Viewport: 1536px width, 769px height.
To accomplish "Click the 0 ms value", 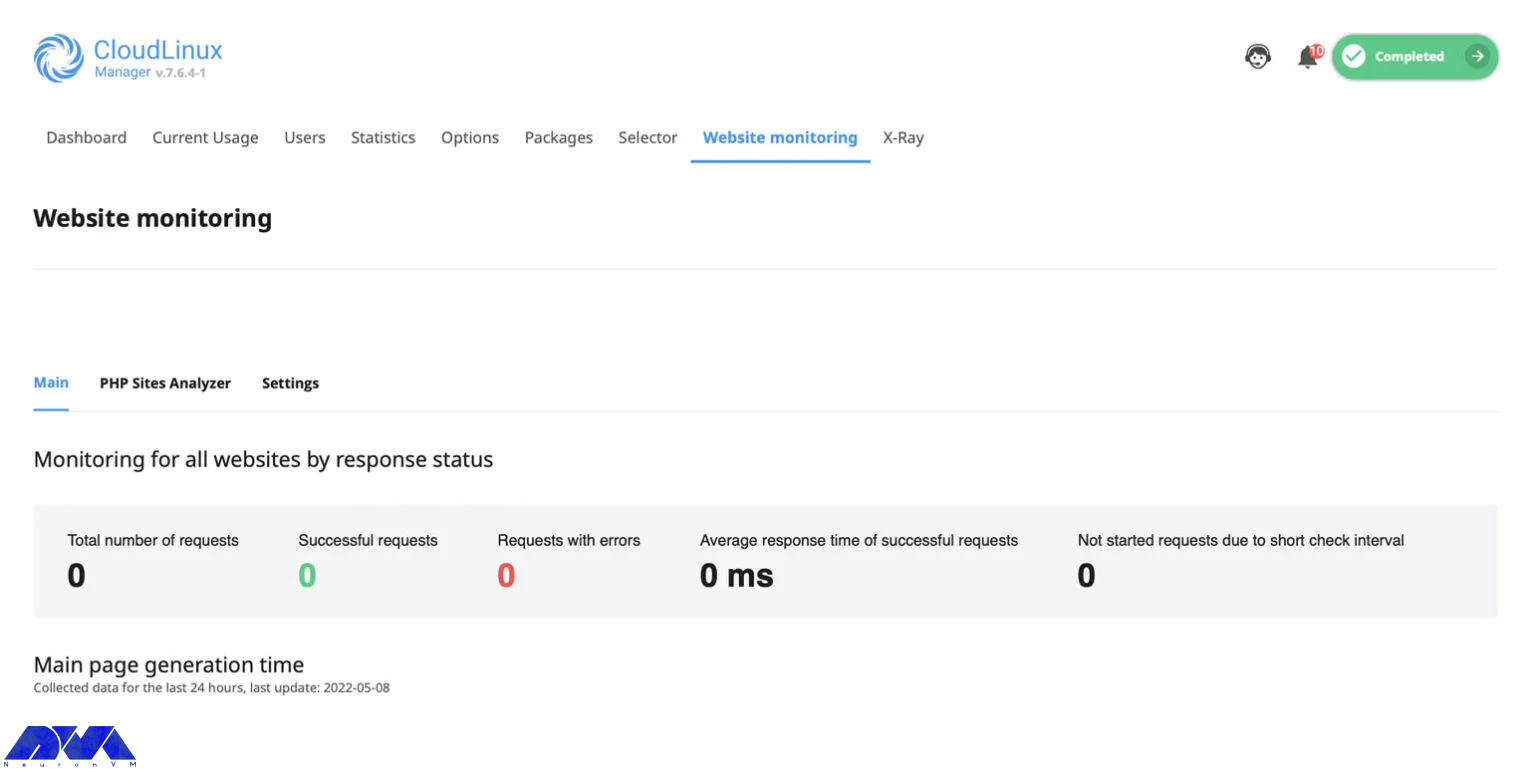I will pos(737,576).
